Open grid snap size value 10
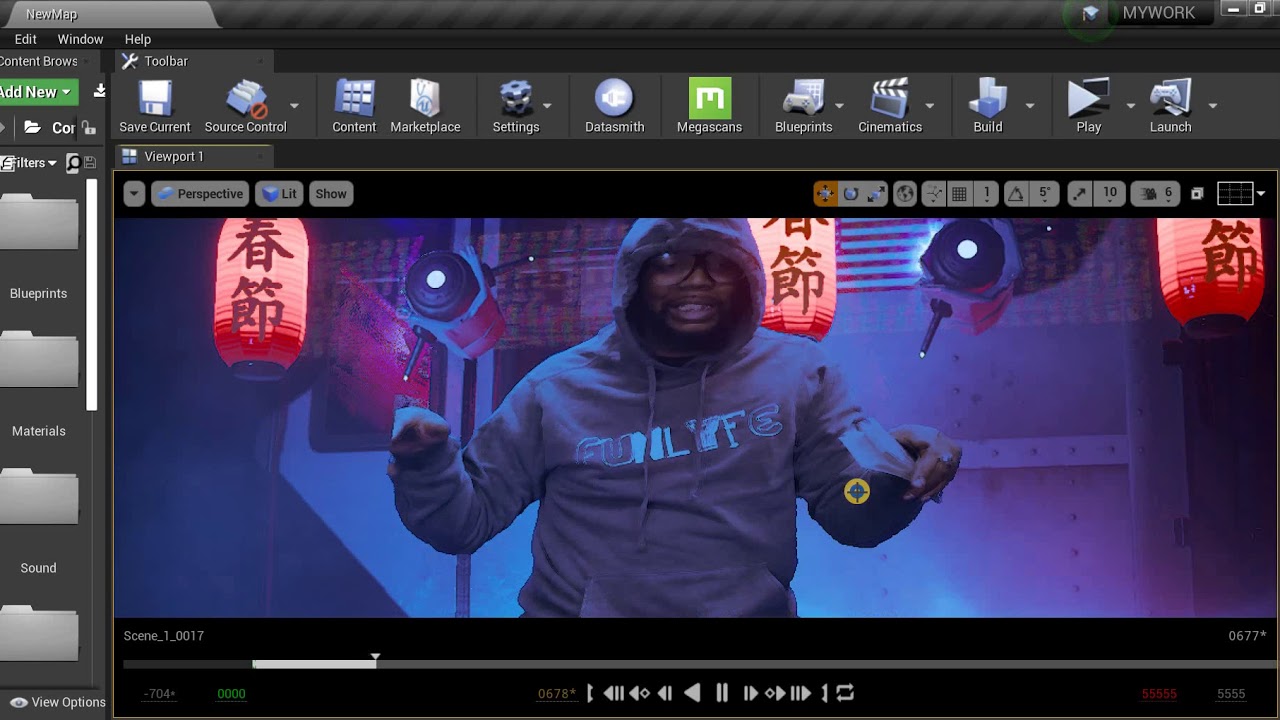Viewport: 1280px width, 720px height. [1110, 194]
